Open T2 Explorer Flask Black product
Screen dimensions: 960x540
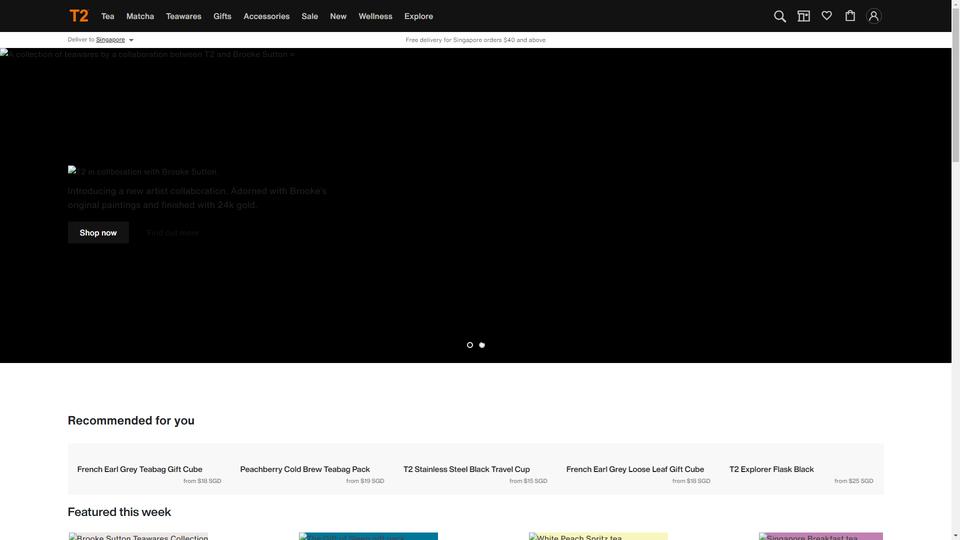771,469
